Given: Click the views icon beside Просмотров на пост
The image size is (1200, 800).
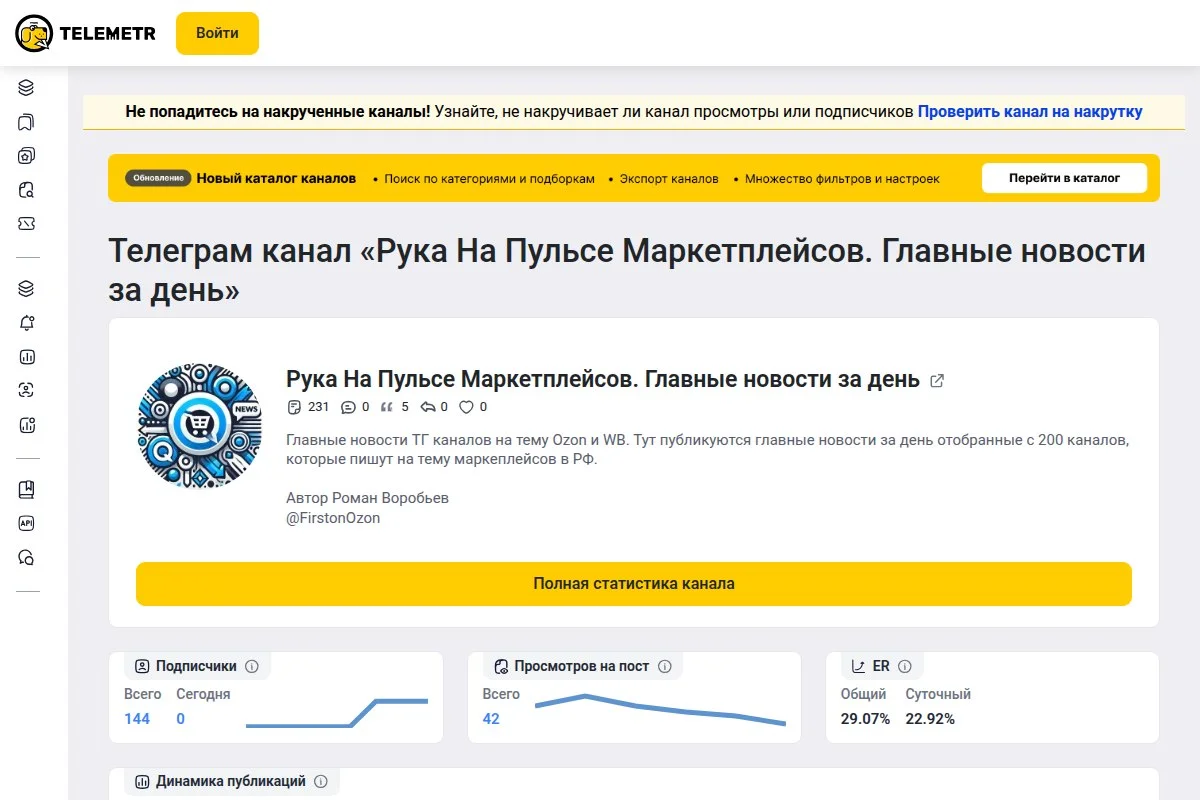Looking at the screenshot, I should point(501,666).
